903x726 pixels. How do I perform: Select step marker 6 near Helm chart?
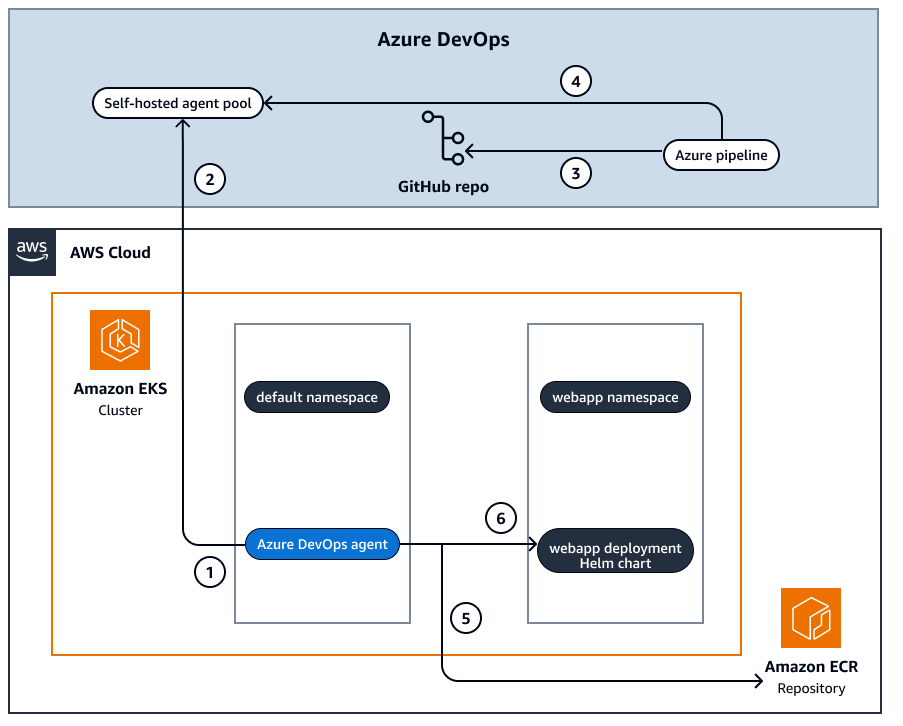pos(501,517)
